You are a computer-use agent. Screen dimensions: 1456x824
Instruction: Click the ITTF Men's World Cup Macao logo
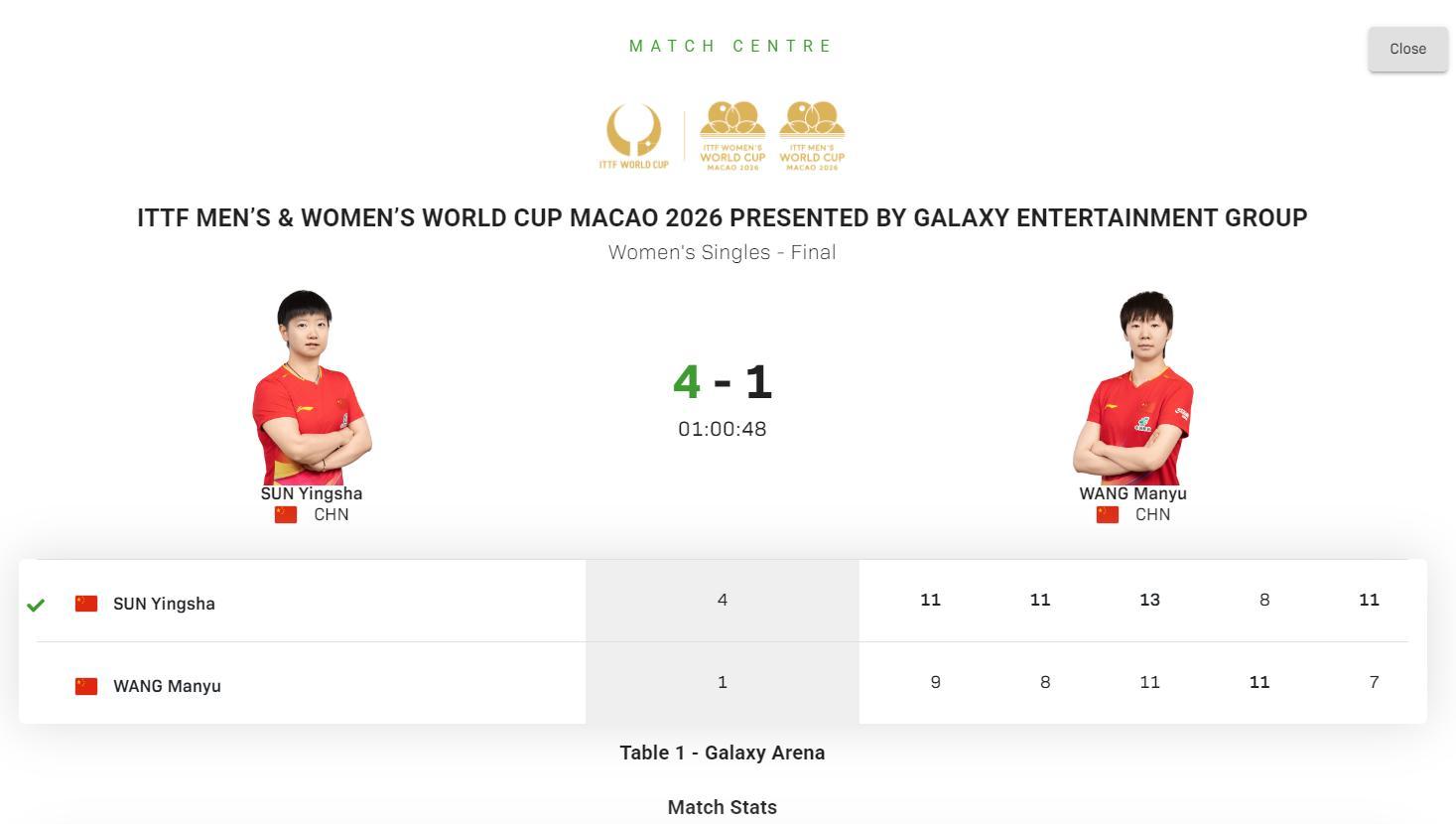(x=812, y=136)
